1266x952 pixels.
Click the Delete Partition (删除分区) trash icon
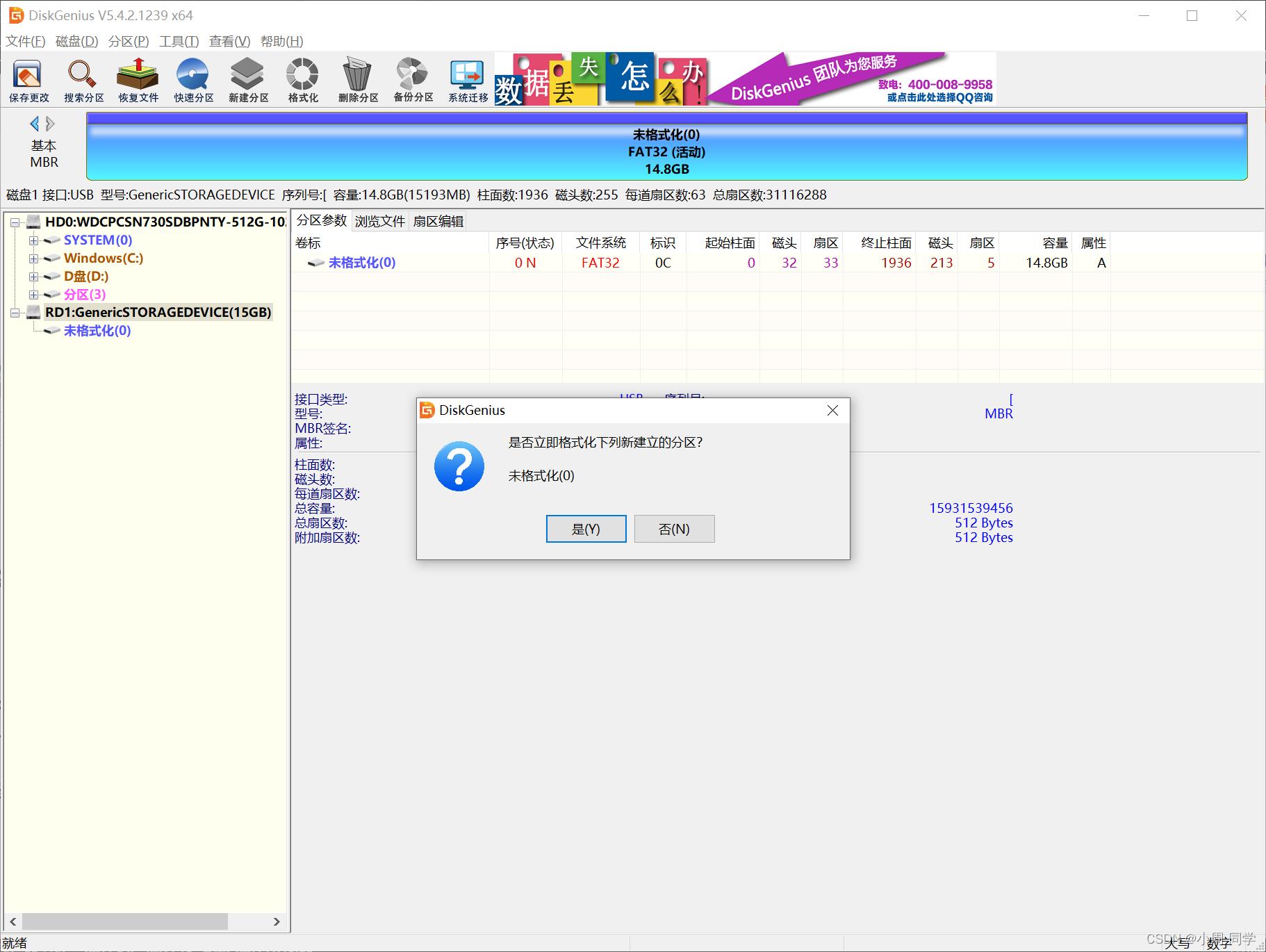tap(358, 80)
